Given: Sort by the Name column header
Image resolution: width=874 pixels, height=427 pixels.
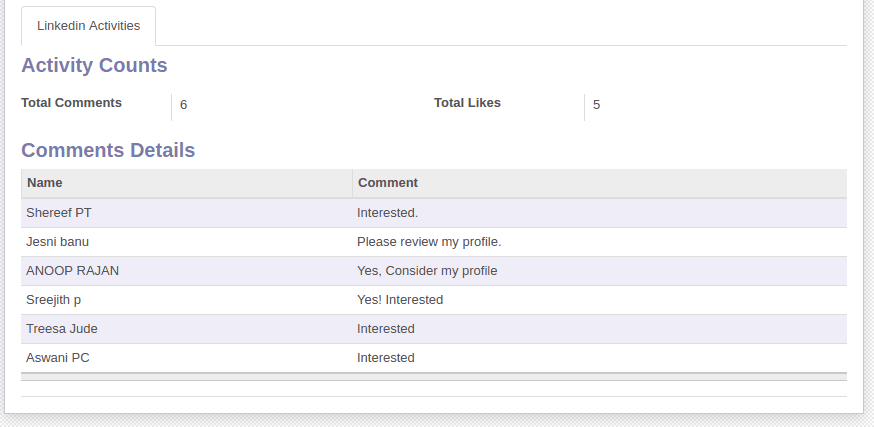Looking at the screenshot, I should [x=45, y=183].
